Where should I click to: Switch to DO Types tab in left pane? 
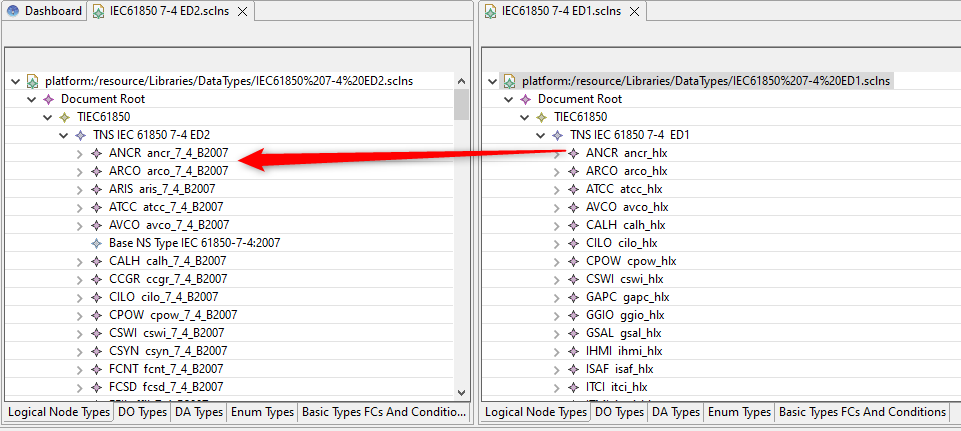click(x=142, y=412)
